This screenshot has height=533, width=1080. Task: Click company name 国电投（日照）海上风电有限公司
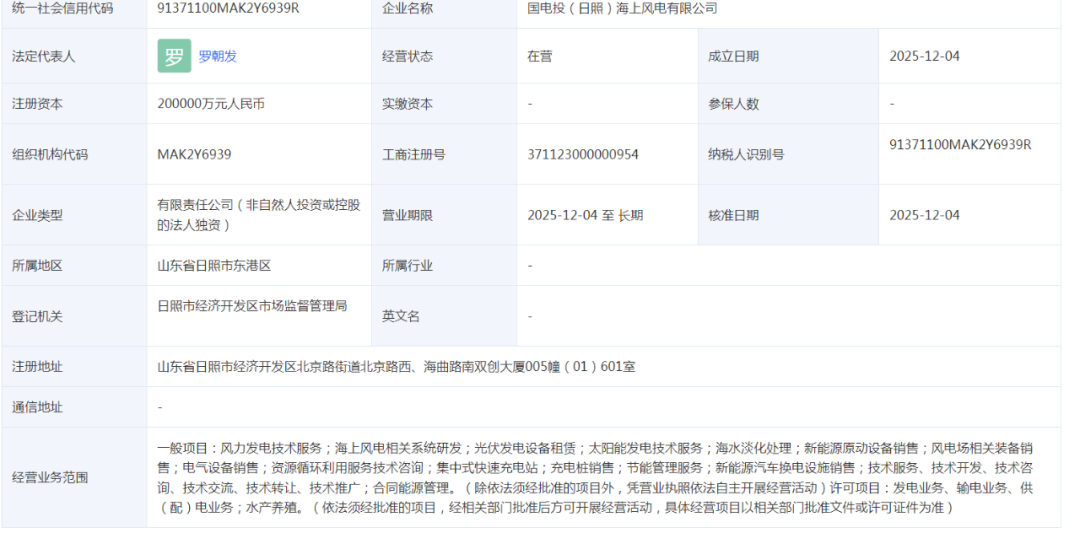[622, 8]
